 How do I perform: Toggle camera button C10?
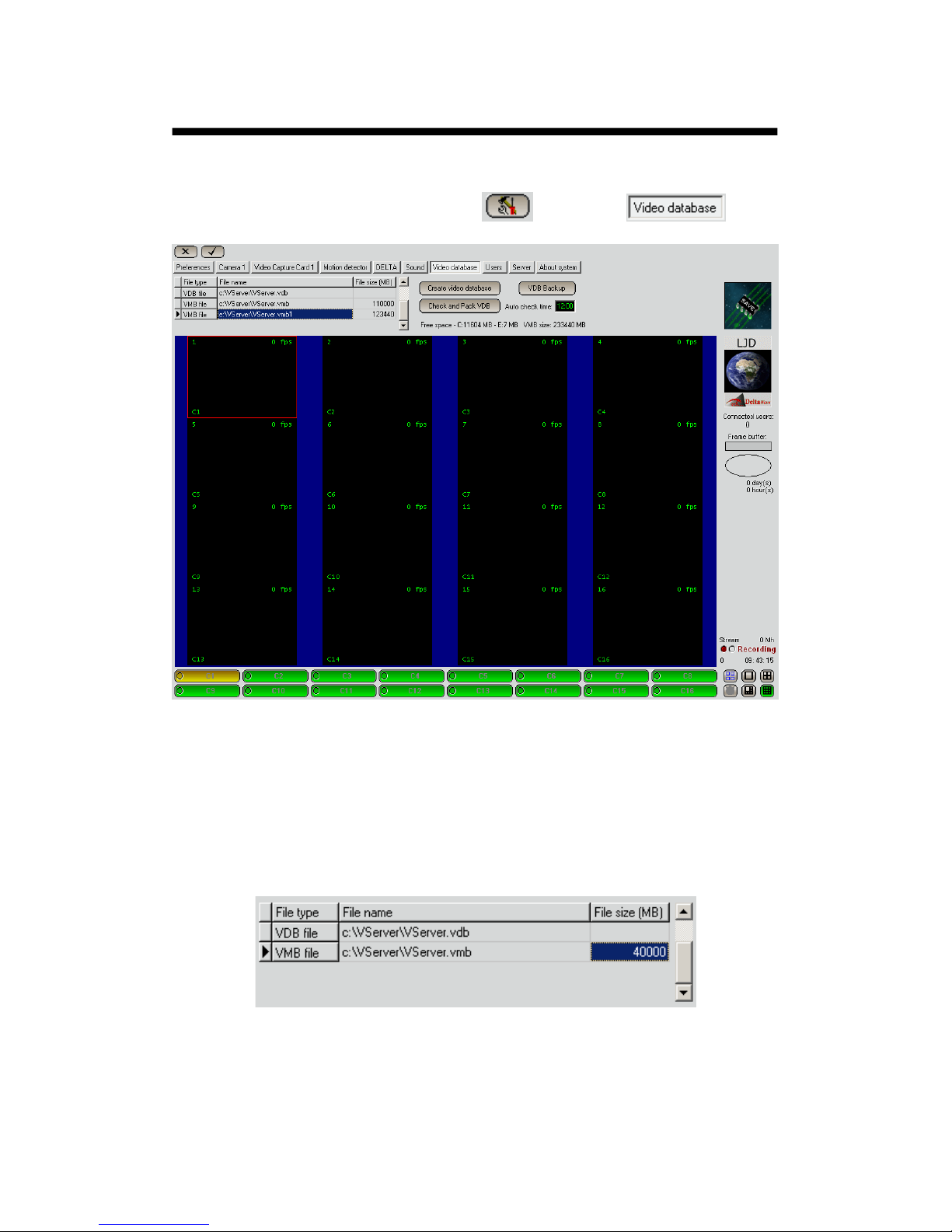[275, 690]
